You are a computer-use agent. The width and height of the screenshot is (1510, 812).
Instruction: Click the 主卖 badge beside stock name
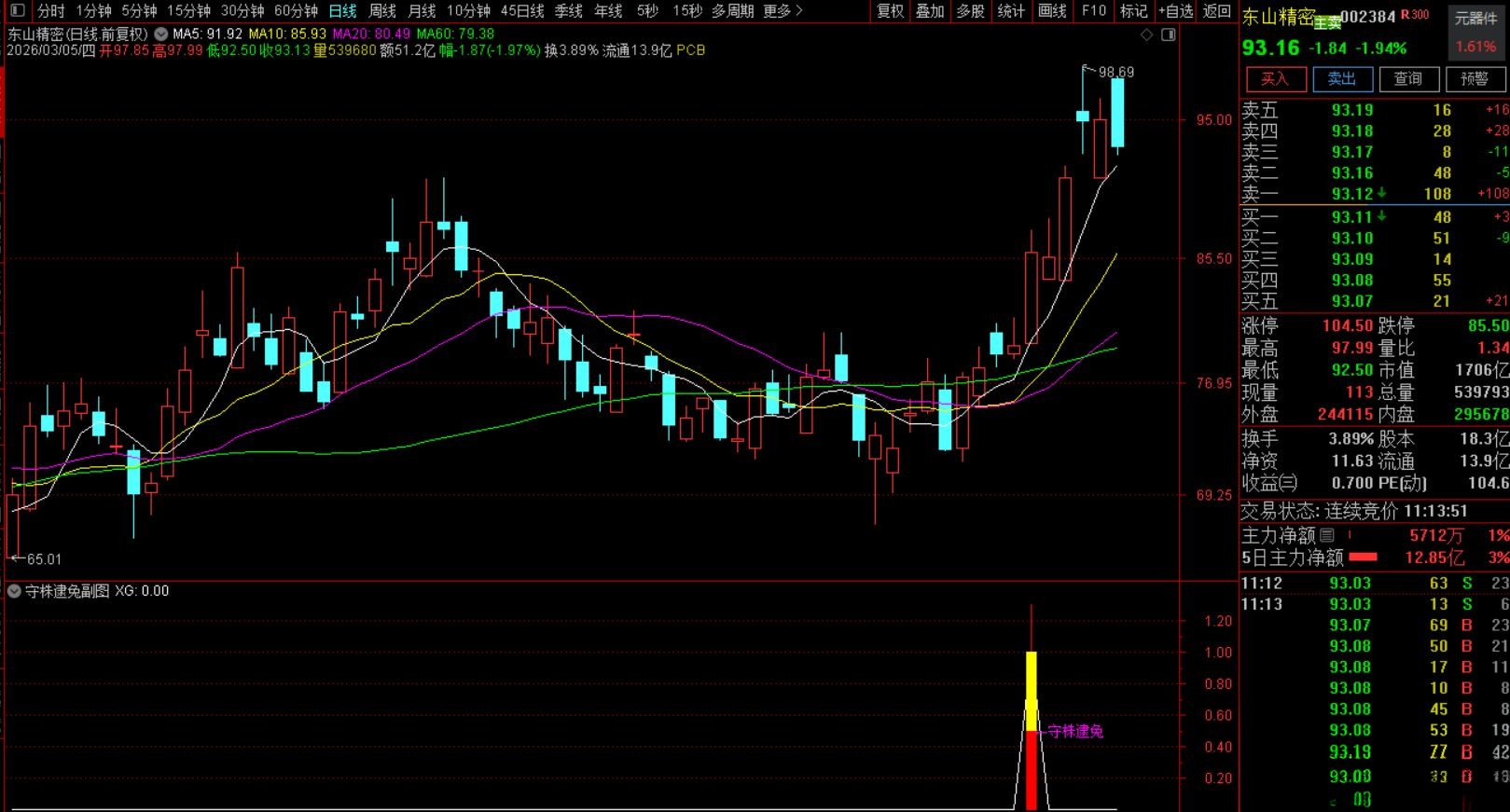(x=1327, y=23)
